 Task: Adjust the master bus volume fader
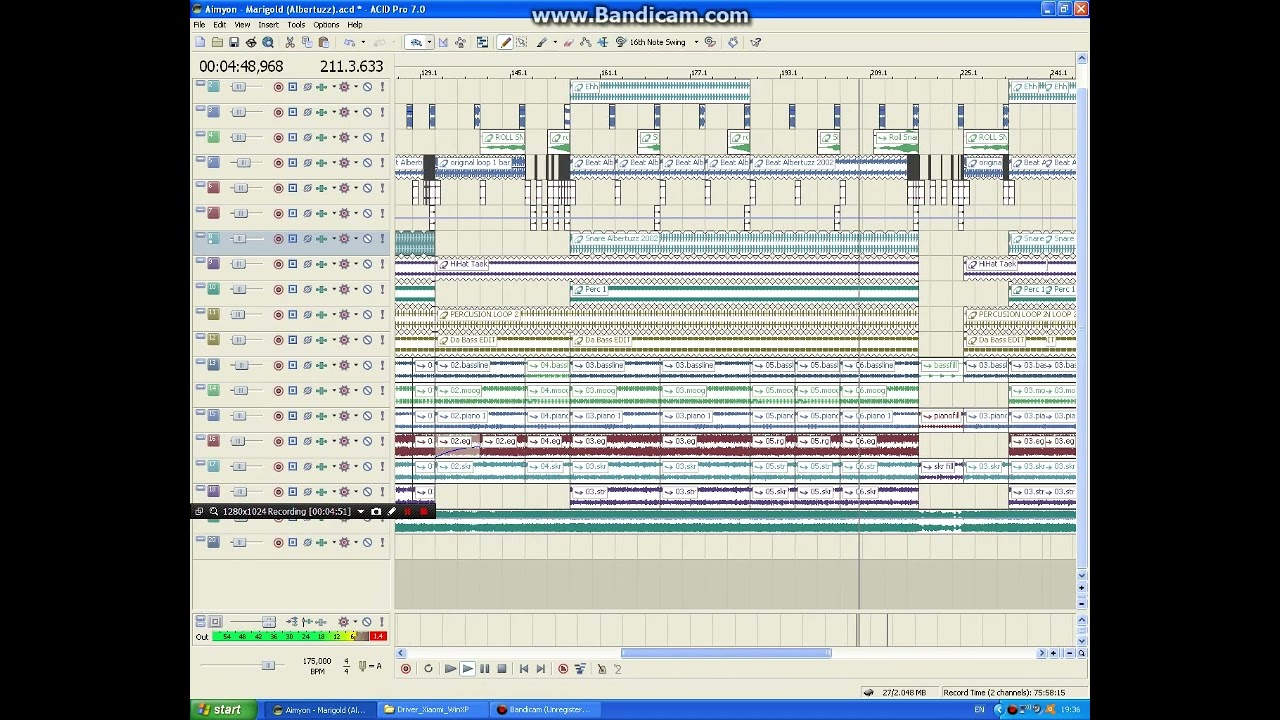coord(268,622)
